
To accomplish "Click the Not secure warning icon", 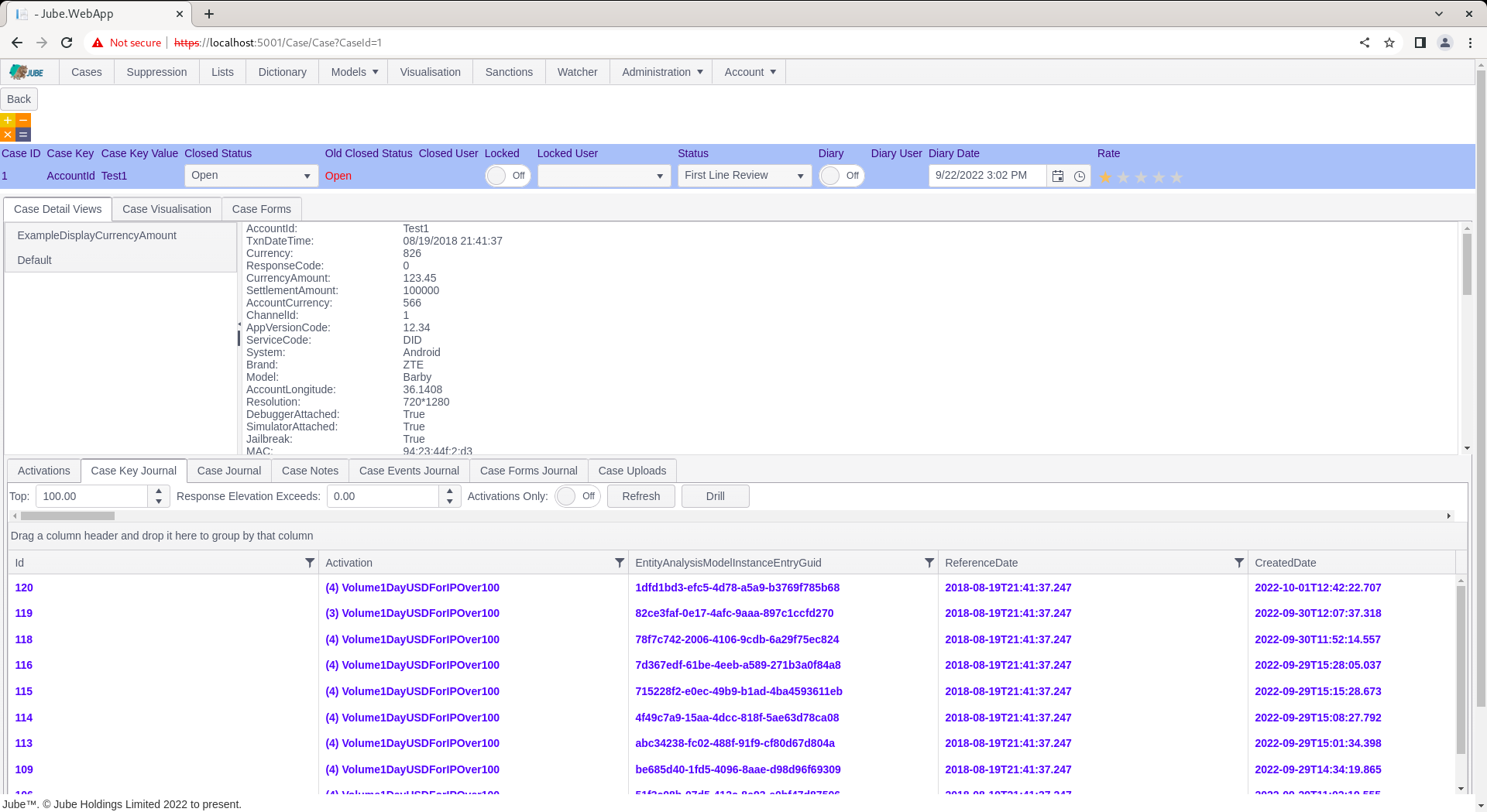I will (98, 43).
